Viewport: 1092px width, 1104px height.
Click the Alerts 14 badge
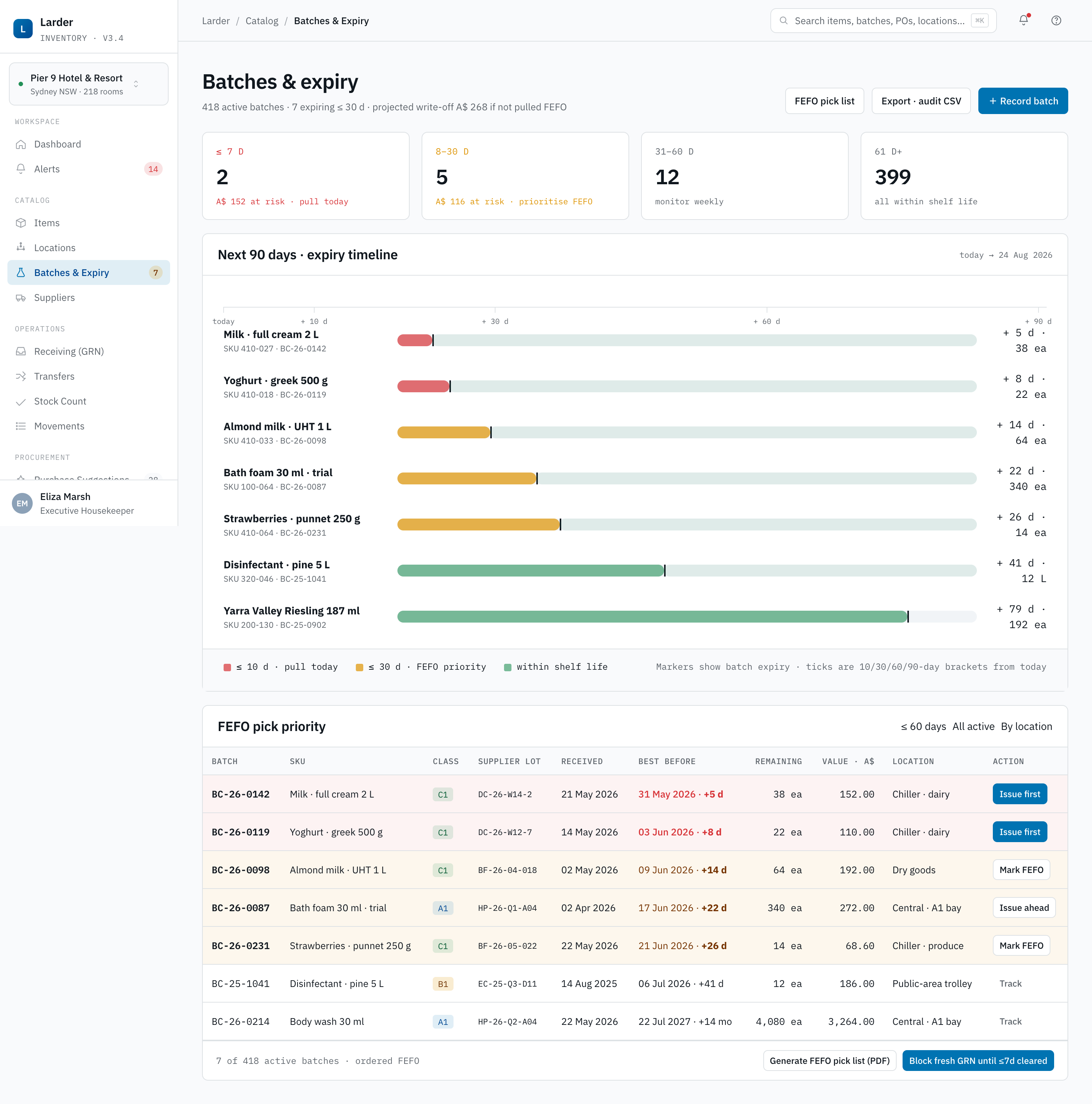coord(153,169)
